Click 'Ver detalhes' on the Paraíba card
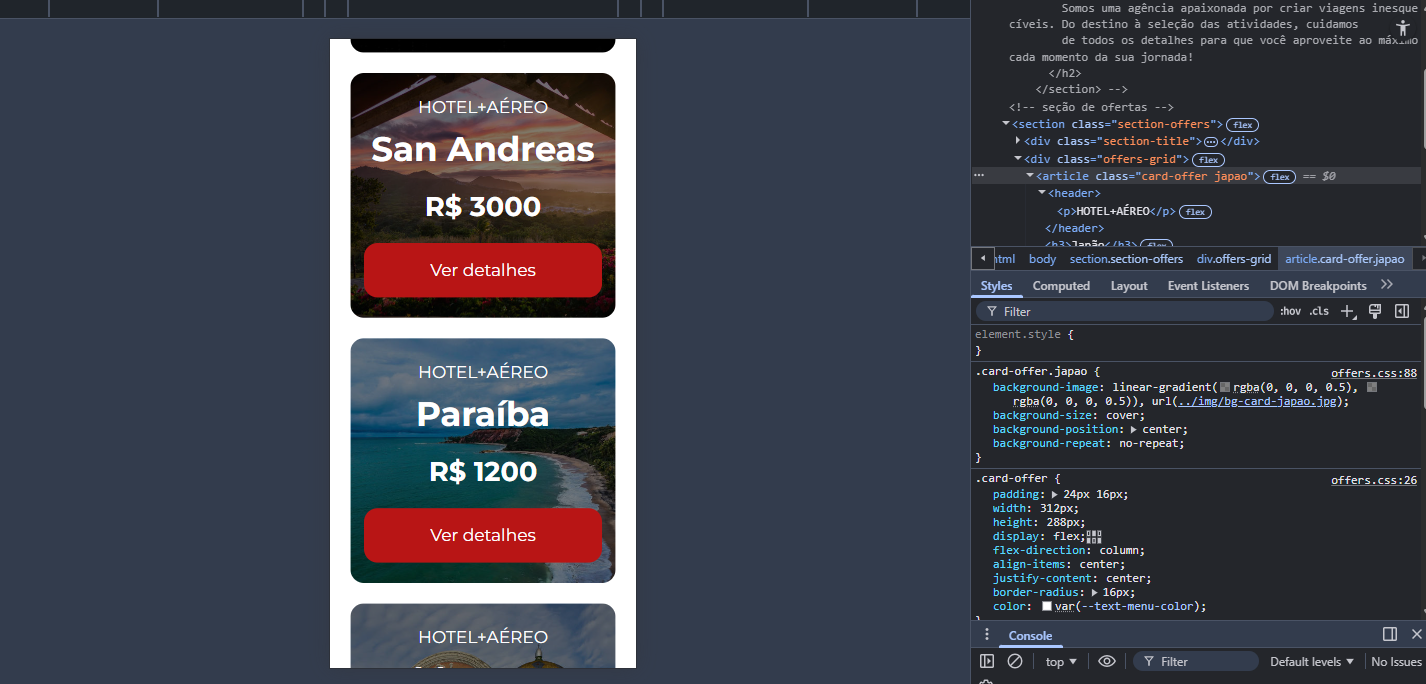 coord(482,535)
